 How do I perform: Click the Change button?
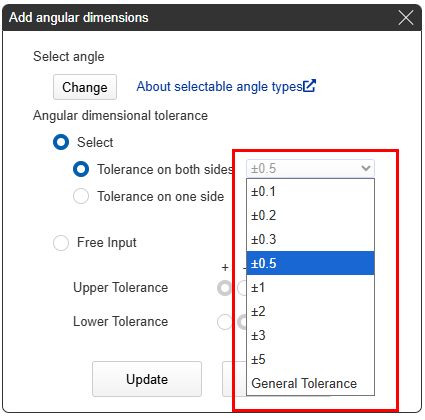(x=85, y=87)
